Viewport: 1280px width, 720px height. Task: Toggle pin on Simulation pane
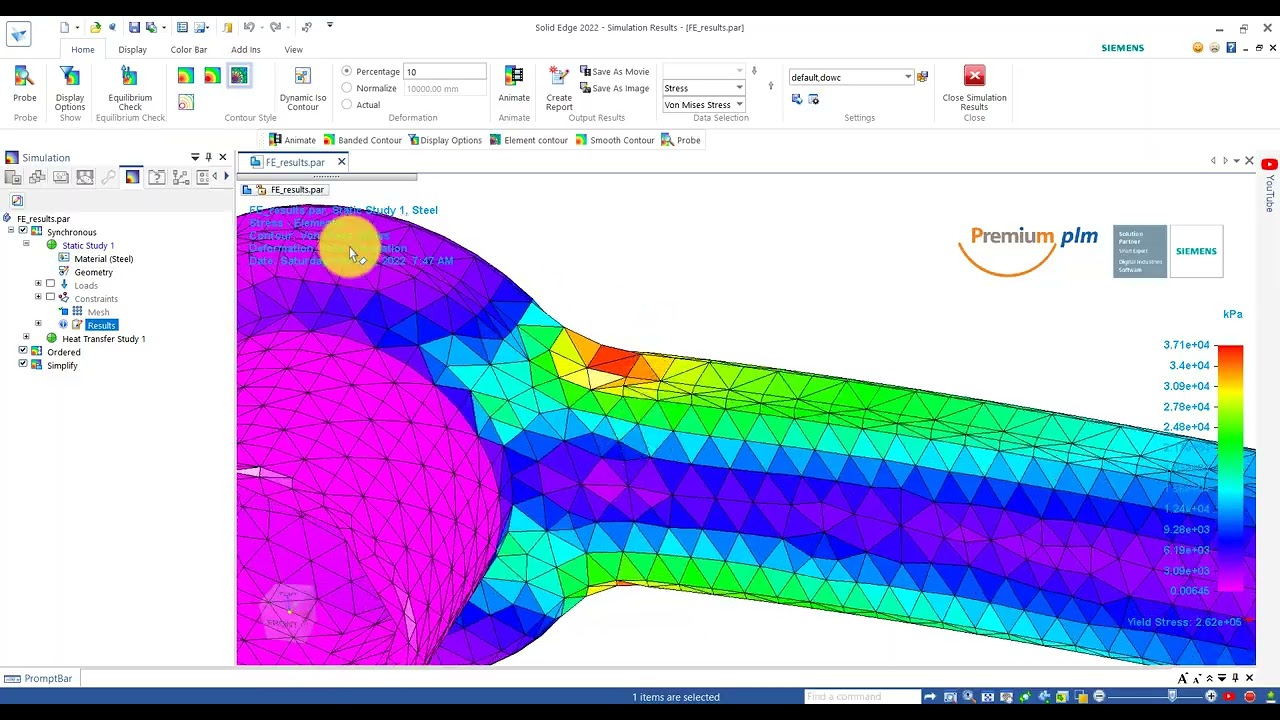point(208,157)
